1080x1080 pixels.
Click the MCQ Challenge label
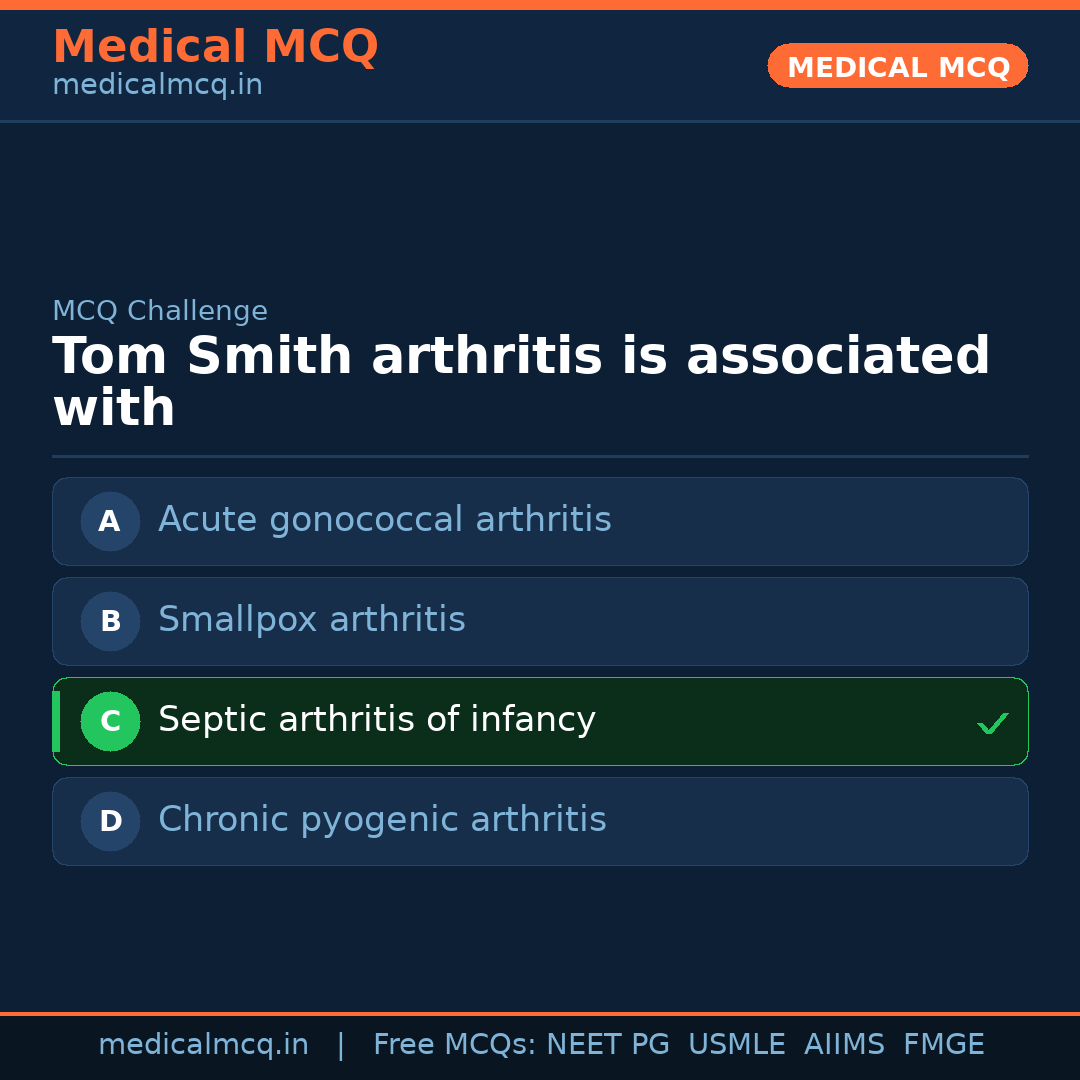160,311
